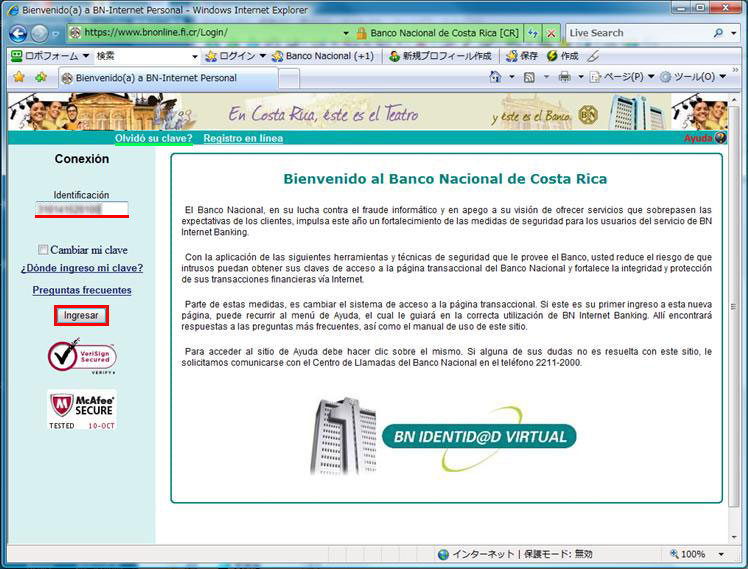748x569 pixels.
Task: Click the Add to Favorites icon
Action: (41, 77)
